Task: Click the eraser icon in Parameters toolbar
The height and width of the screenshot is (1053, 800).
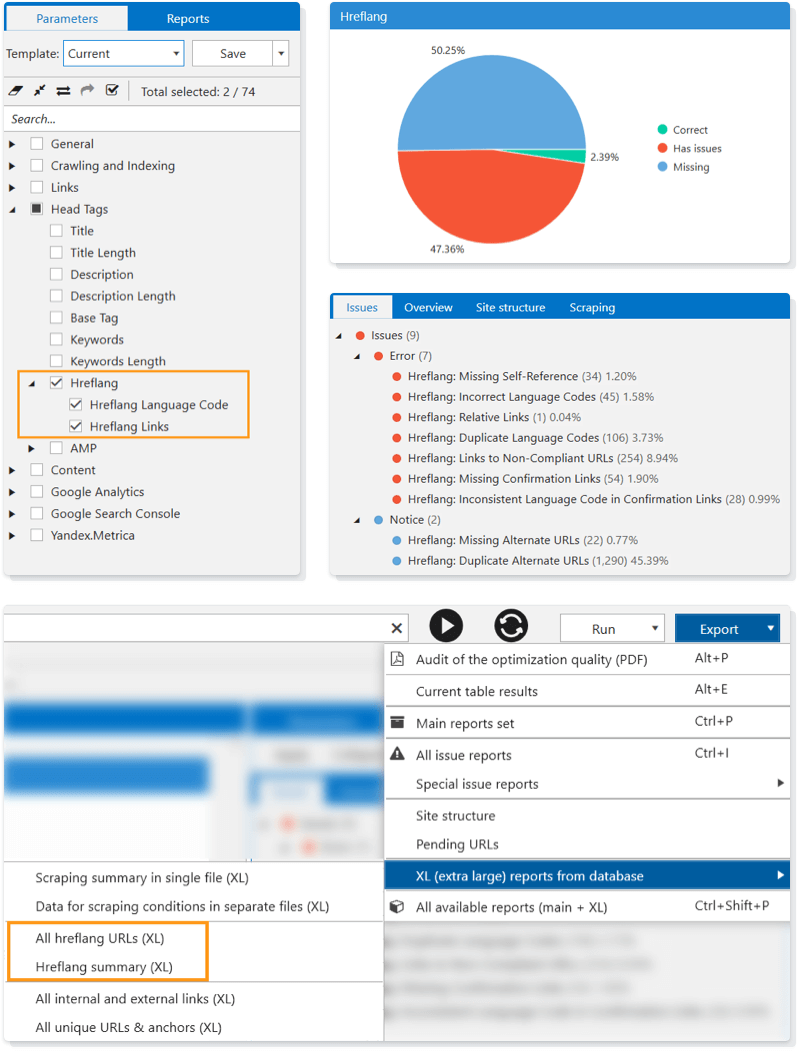Action: 15,91
